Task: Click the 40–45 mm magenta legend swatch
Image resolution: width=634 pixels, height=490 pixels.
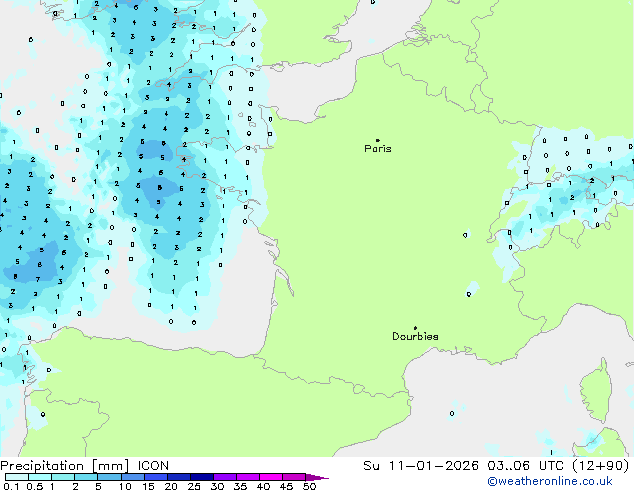Action: tap(271, 477)
